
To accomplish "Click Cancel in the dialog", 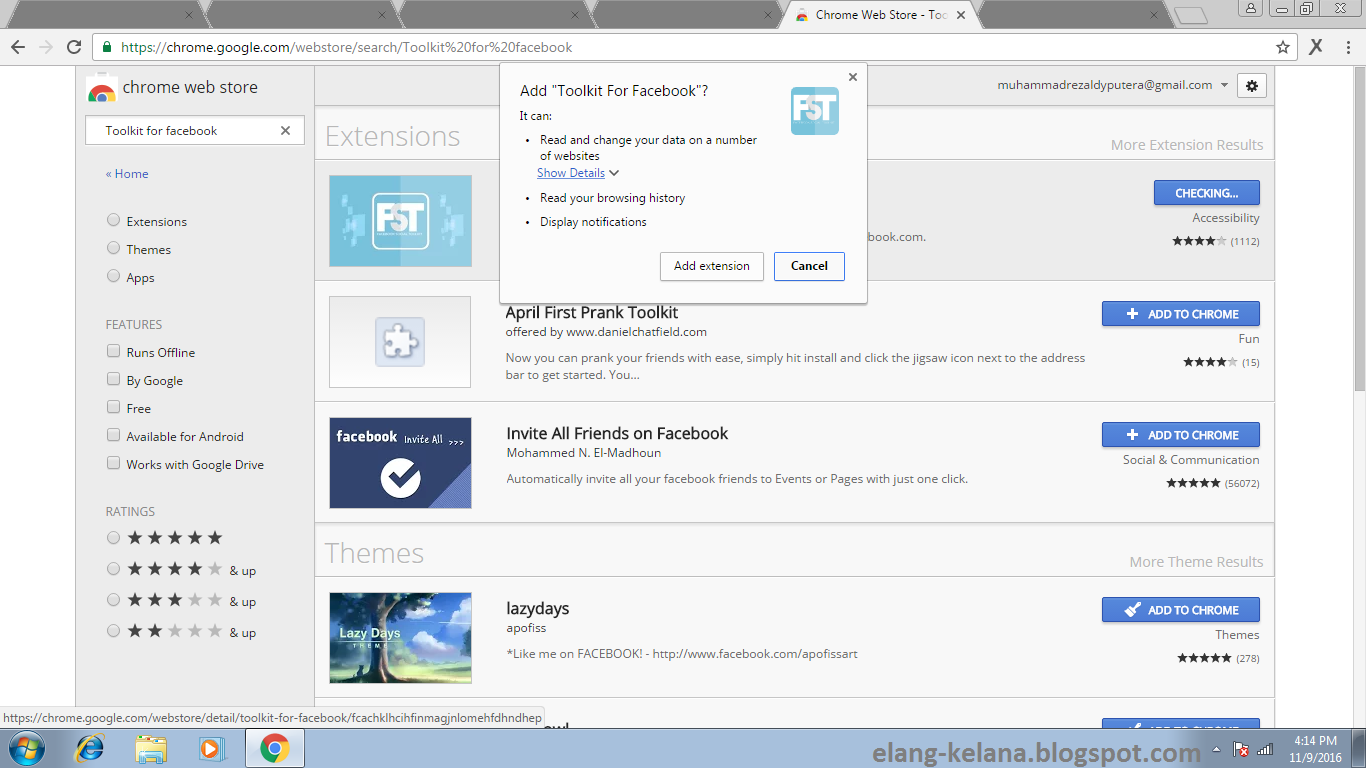I will click(809, 266).
